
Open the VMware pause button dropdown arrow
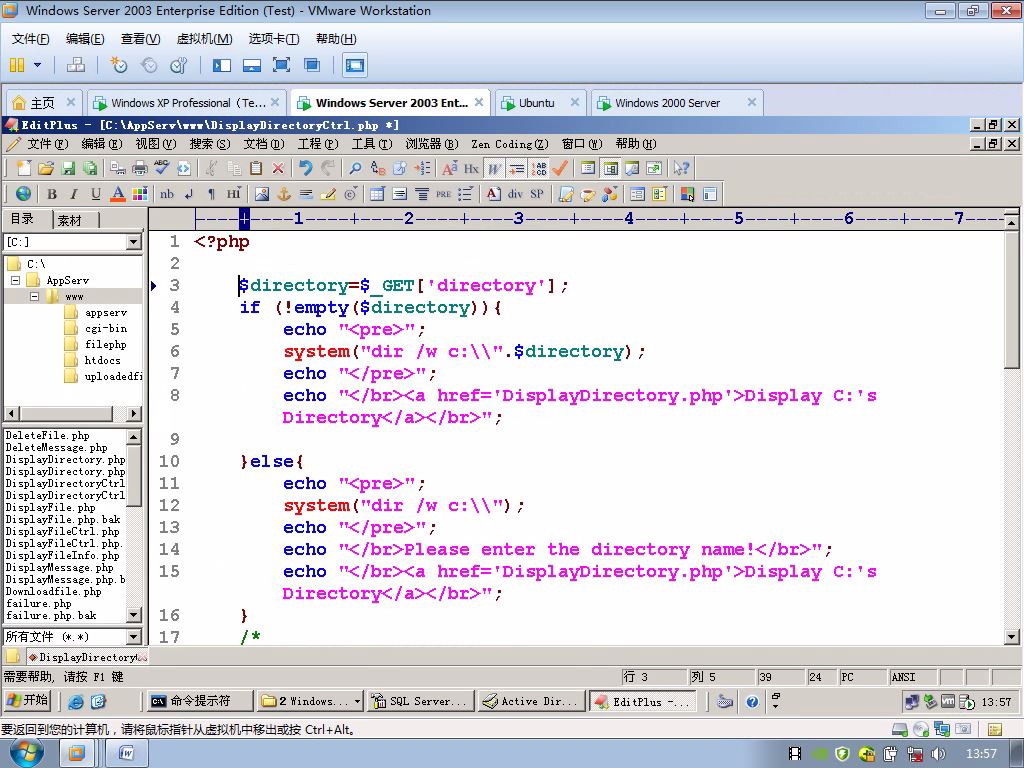(37, 65)
